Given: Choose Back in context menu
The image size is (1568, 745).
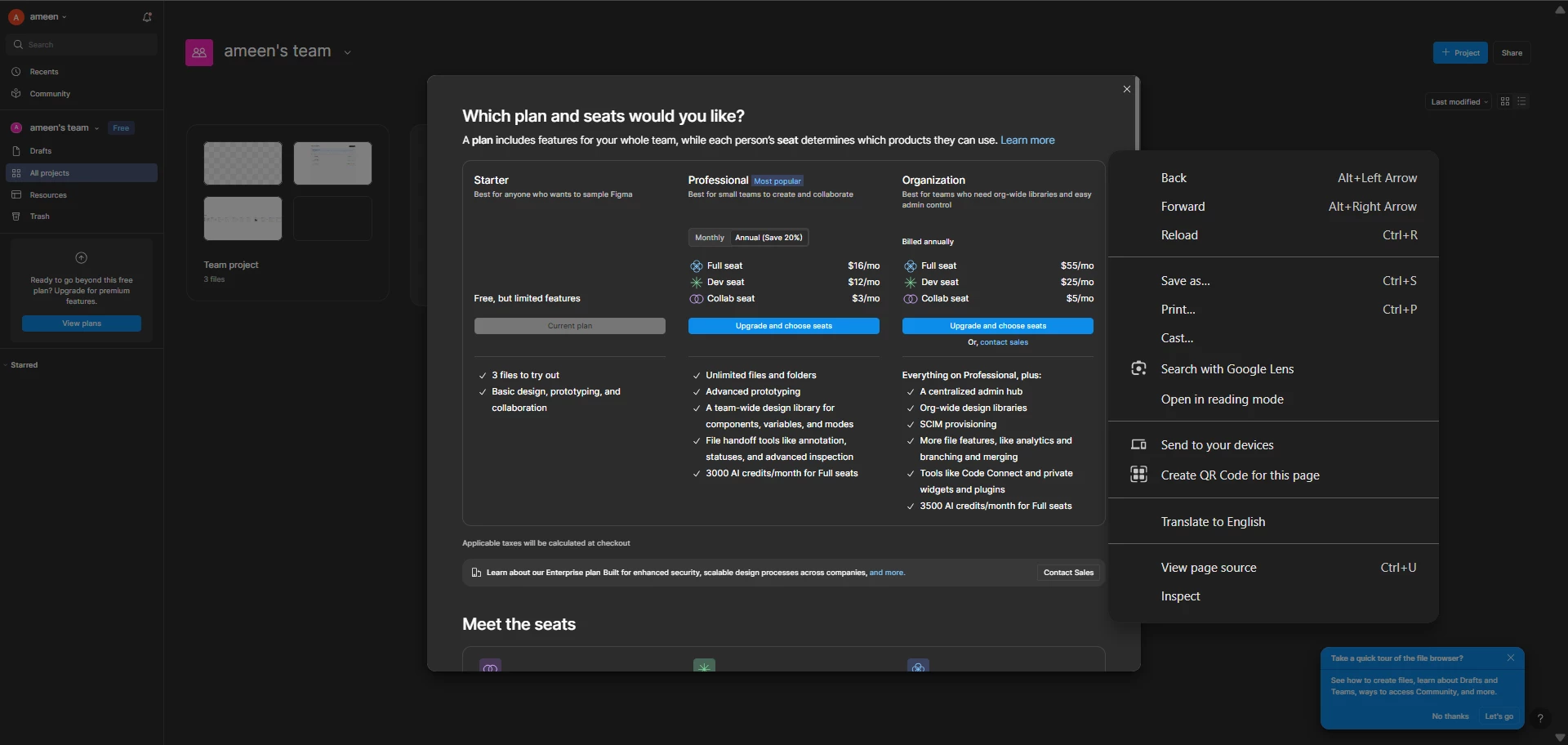Looking at the screenshot, I should tap(1273, 178).
